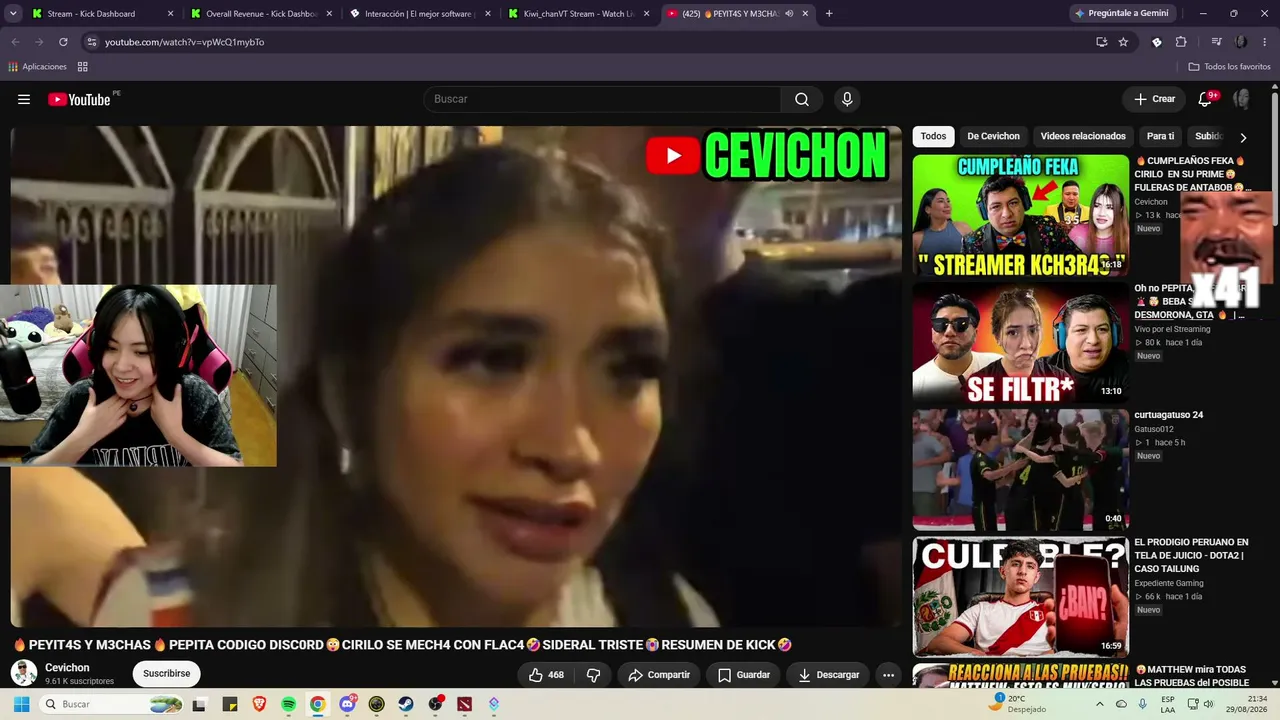The height and width of the screenshot is (720, 1280).
Task: Open the YouTube account avatar menu
Action: point(1242,99)
